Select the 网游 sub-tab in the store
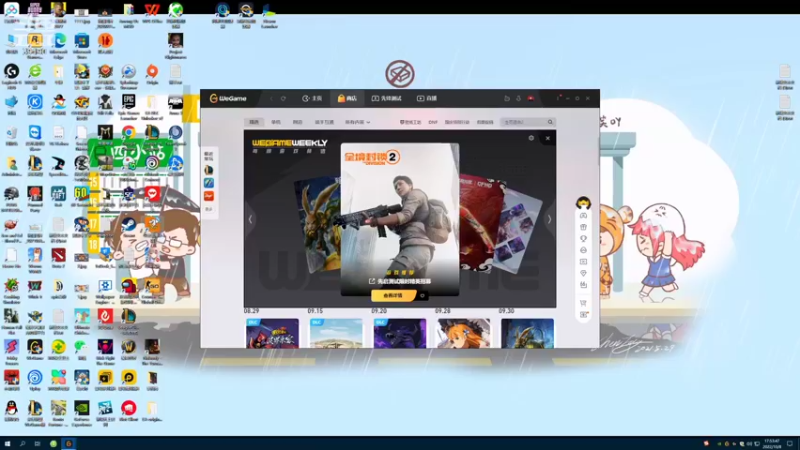Image resolution: width=800 pixels, height=450 pixels. (x=297, y=122)
